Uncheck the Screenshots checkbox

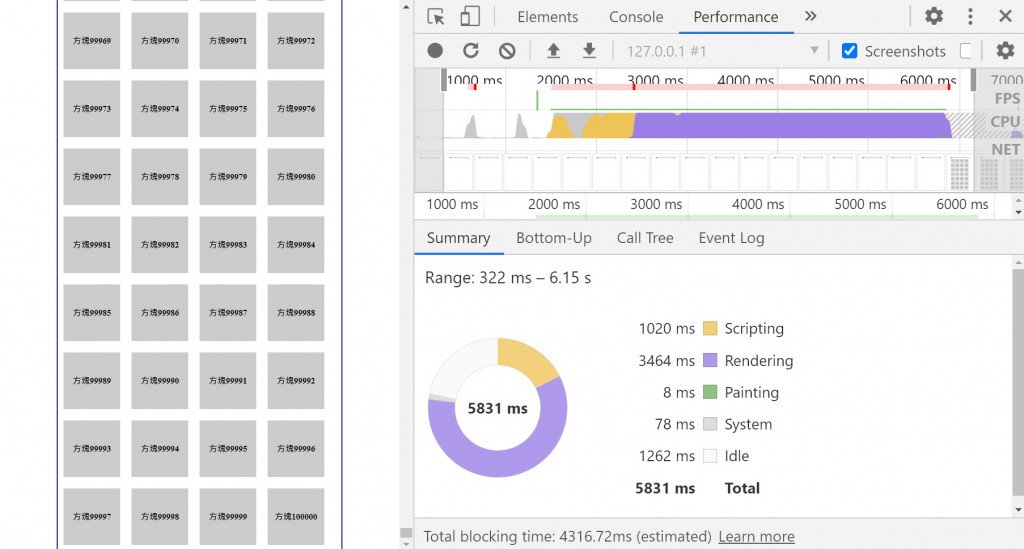pos(849,51)
